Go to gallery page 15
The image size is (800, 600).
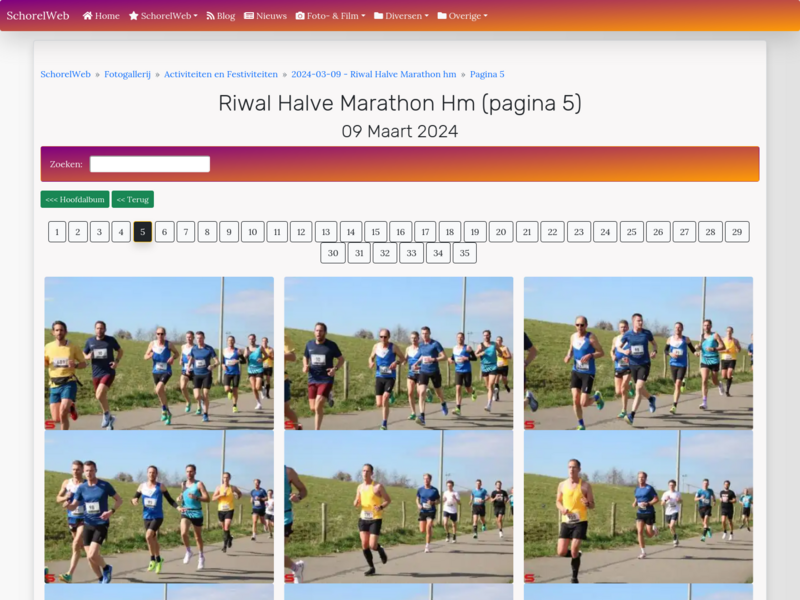point(376,232)
